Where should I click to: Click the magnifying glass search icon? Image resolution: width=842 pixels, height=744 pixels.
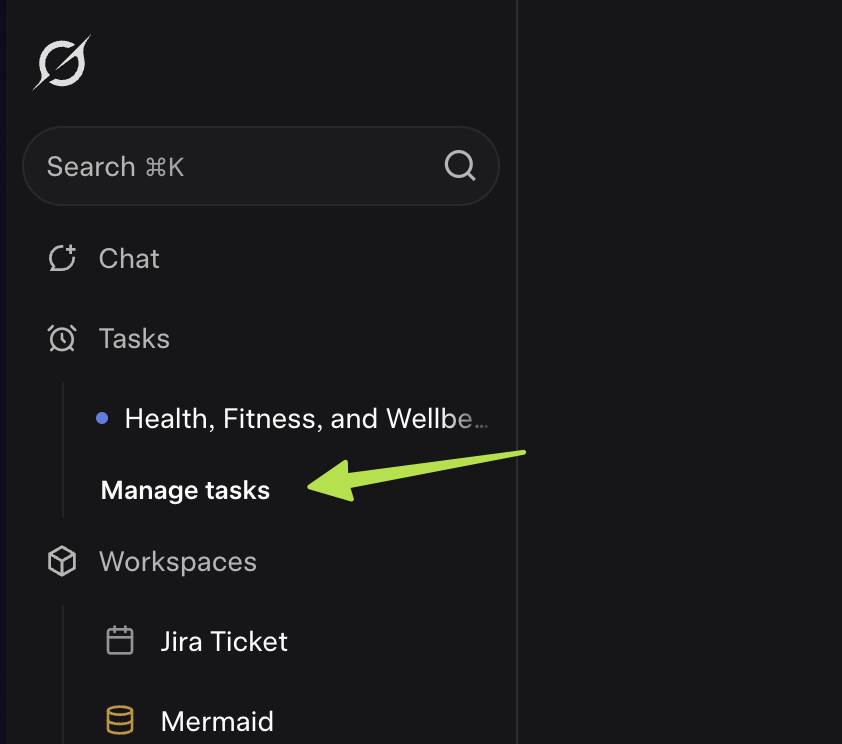pos(460,165)
